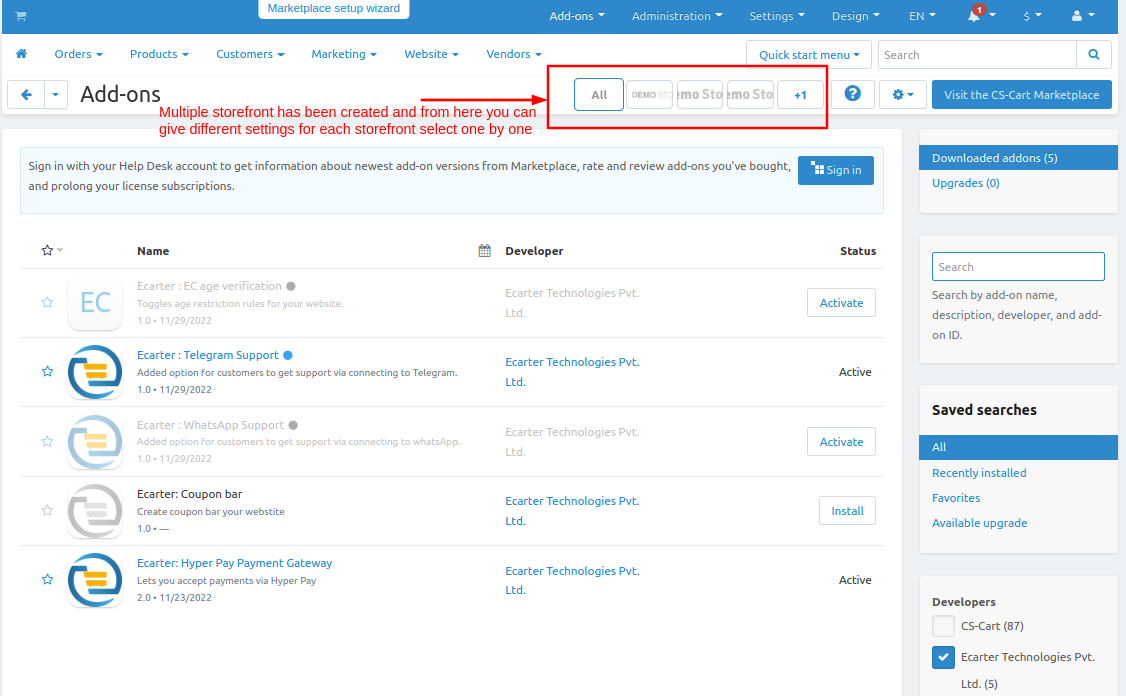
Task: Open Ecarter: Hyper Pay Payment Gateway link
Action: point(235,563)
